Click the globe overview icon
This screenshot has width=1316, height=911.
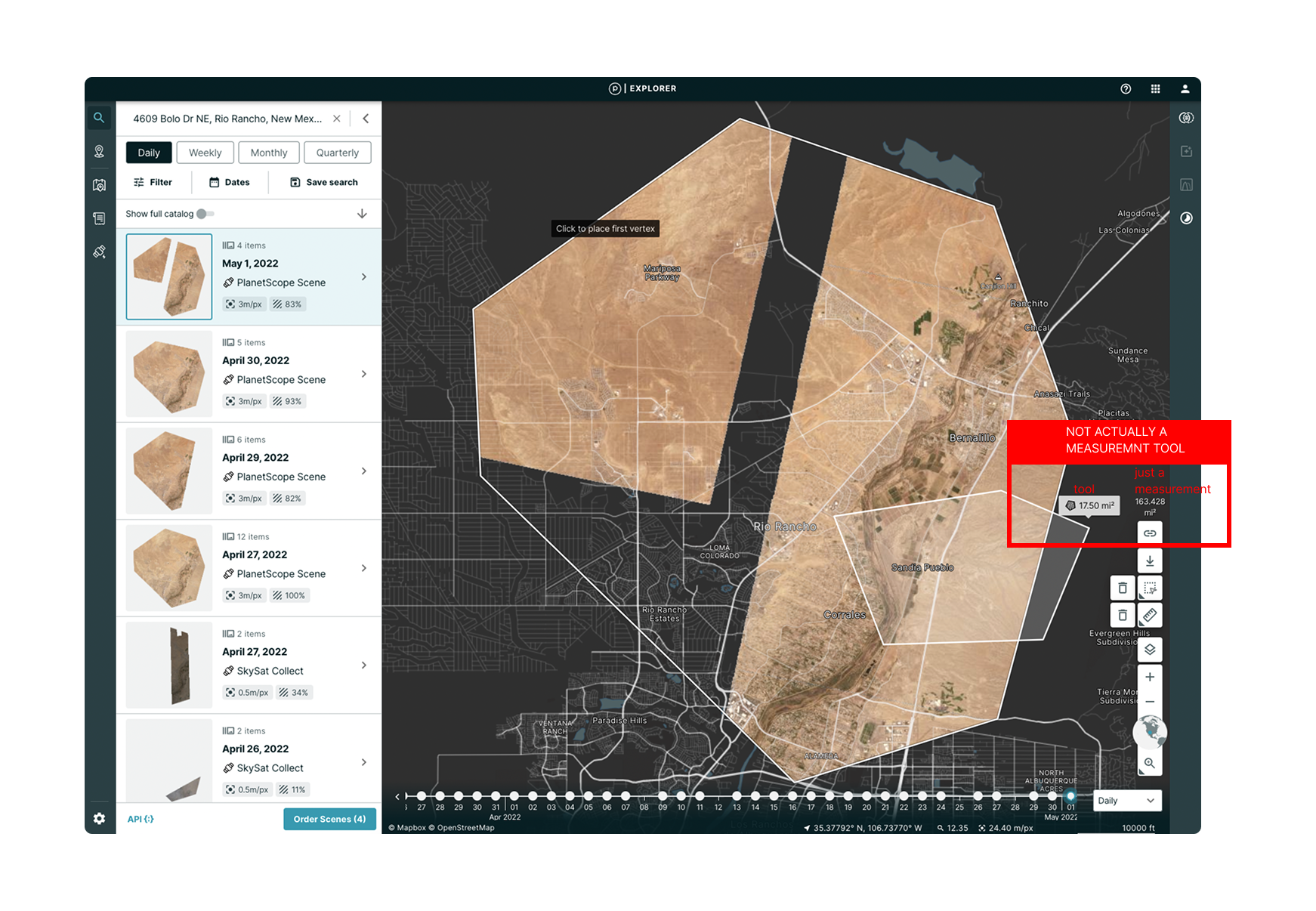tap(1150, 731)
